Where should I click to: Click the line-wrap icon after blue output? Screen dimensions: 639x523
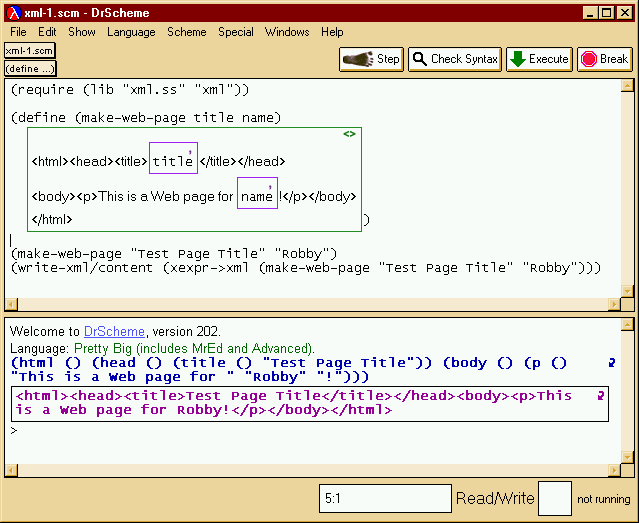612,363
